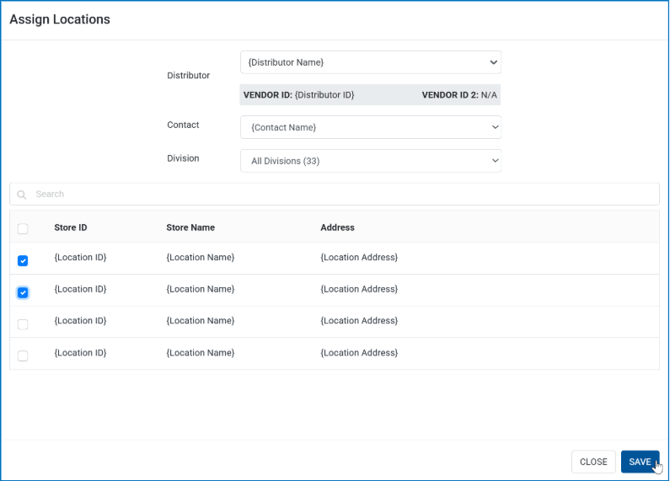
Task: Toggle the select-all checkbox in table header
Action: point(23,228)
